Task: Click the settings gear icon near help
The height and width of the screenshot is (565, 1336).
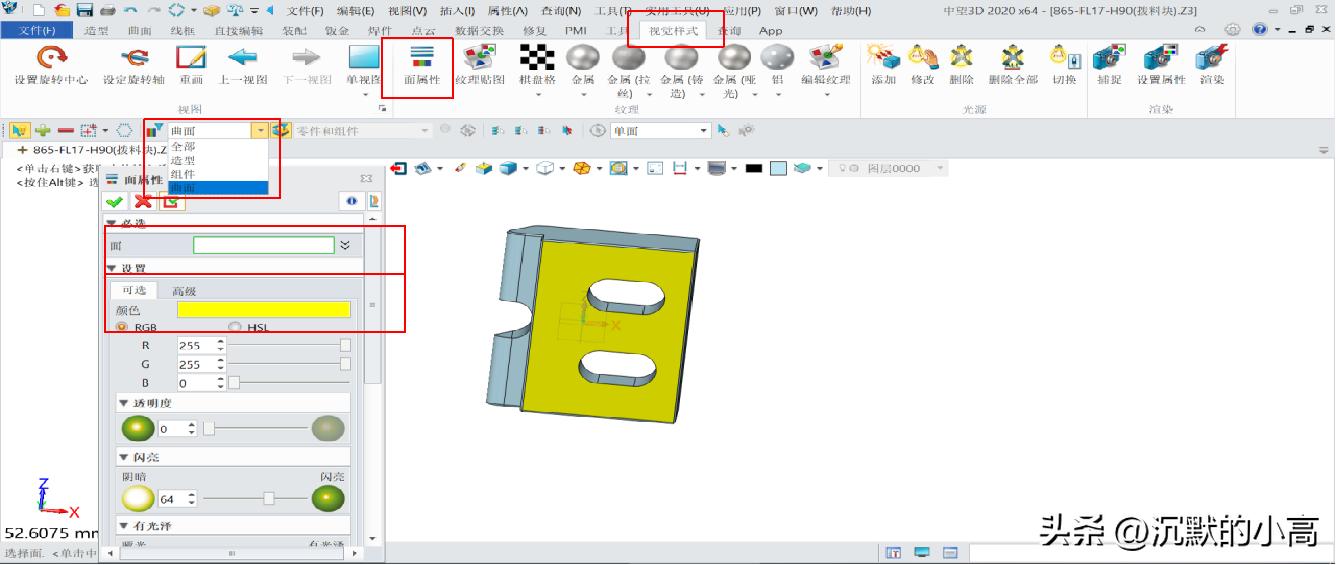Action: [1232, 30]
